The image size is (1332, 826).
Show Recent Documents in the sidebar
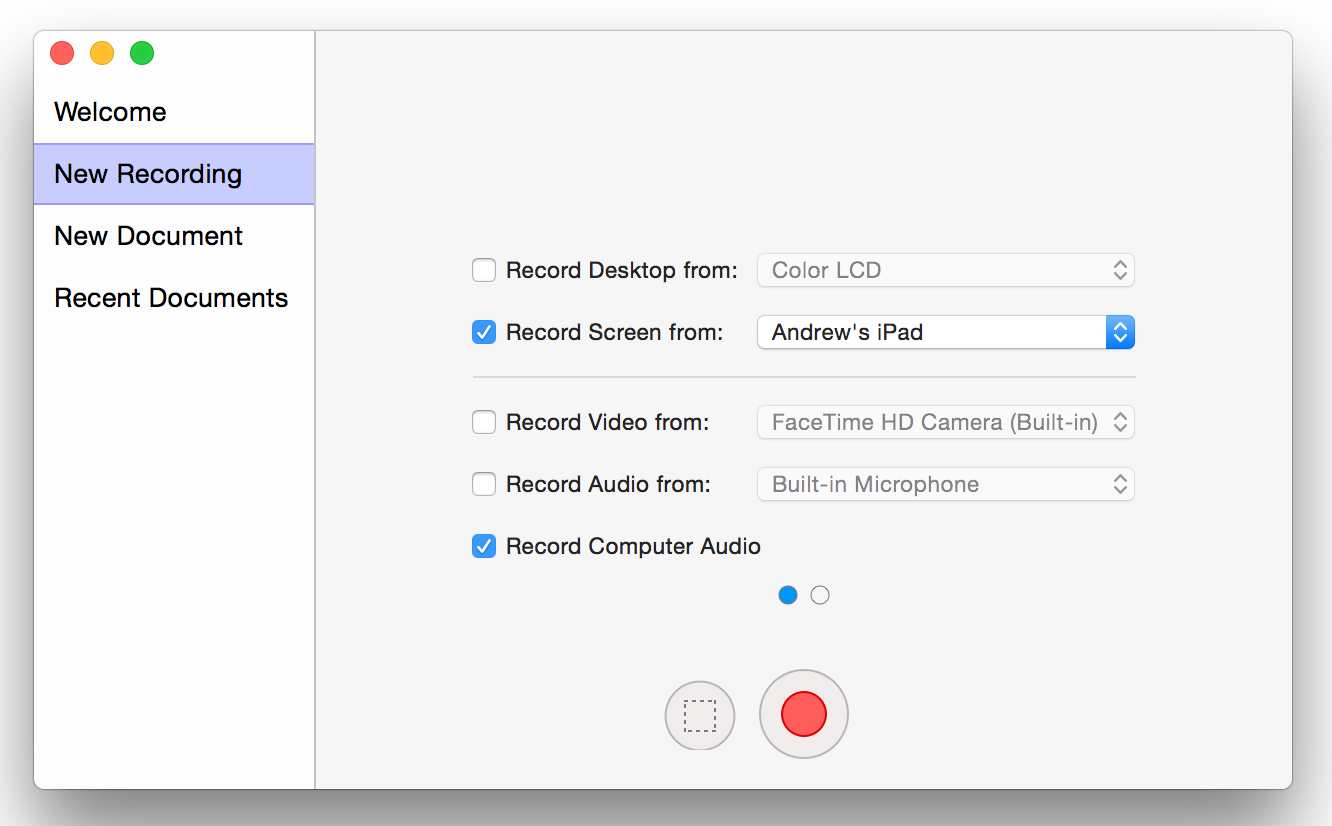pos(171,298)
